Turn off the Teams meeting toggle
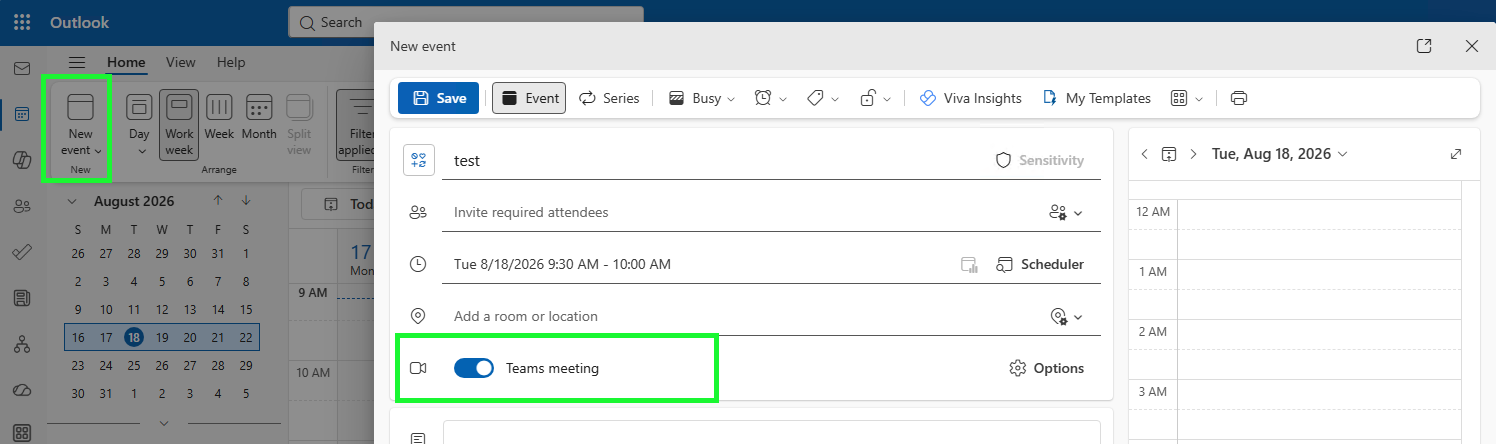Screen dimensions: 1496x444 point(474,368)
